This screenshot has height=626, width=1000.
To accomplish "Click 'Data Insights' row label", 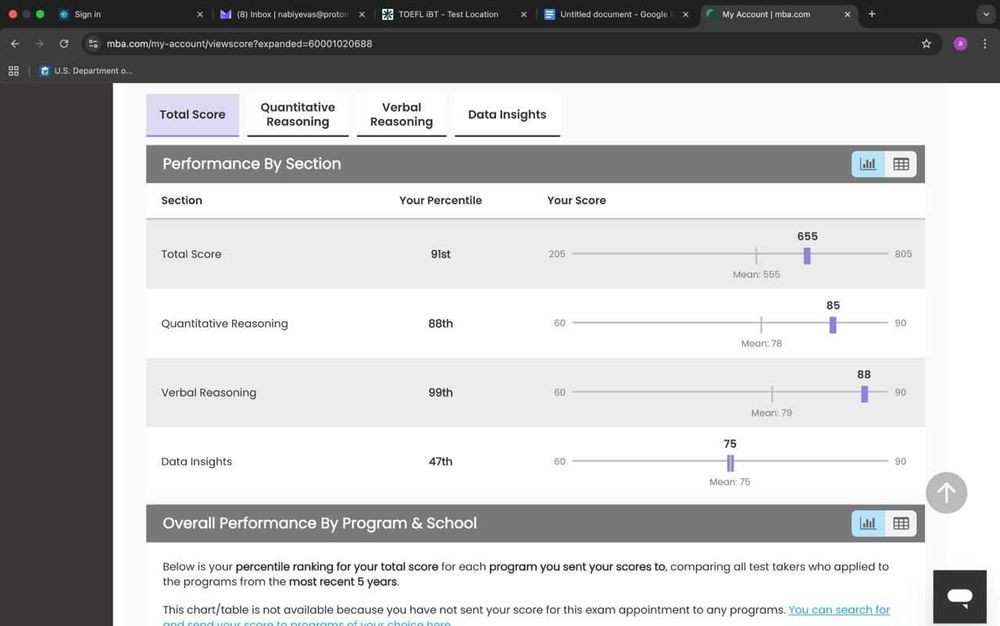I will (x=196, y=462).
